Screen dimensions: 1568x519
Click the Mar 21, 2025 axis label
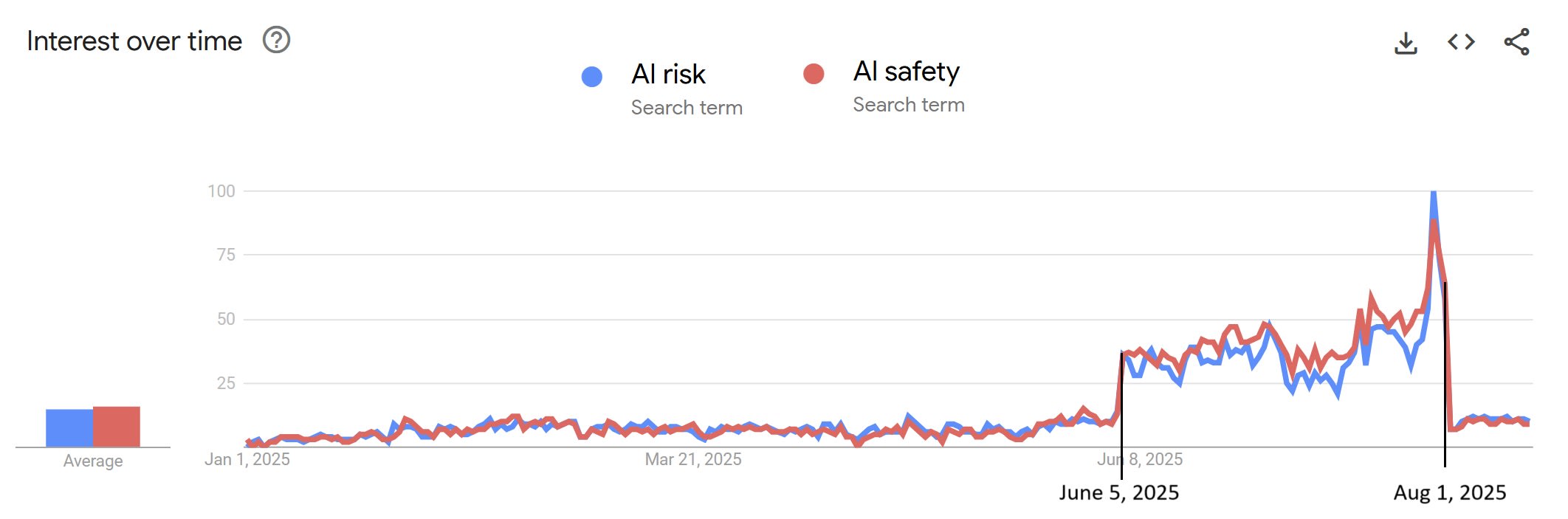(693, 459)
